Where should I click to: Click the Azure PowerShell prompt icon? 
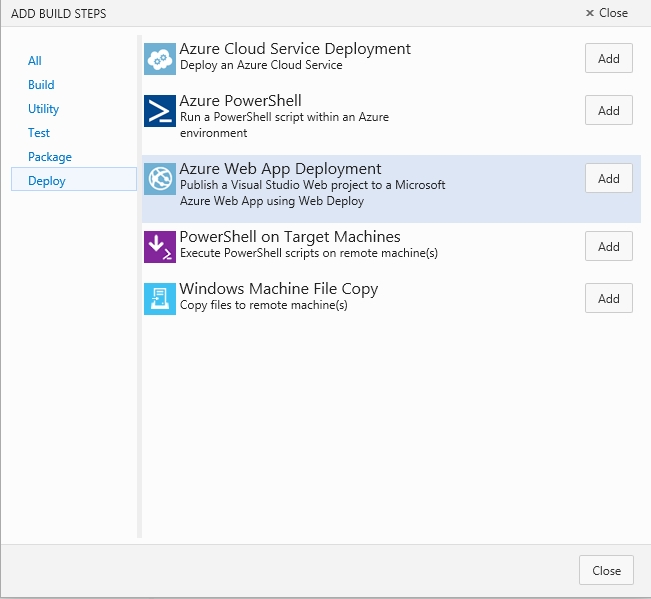[160, 111]
